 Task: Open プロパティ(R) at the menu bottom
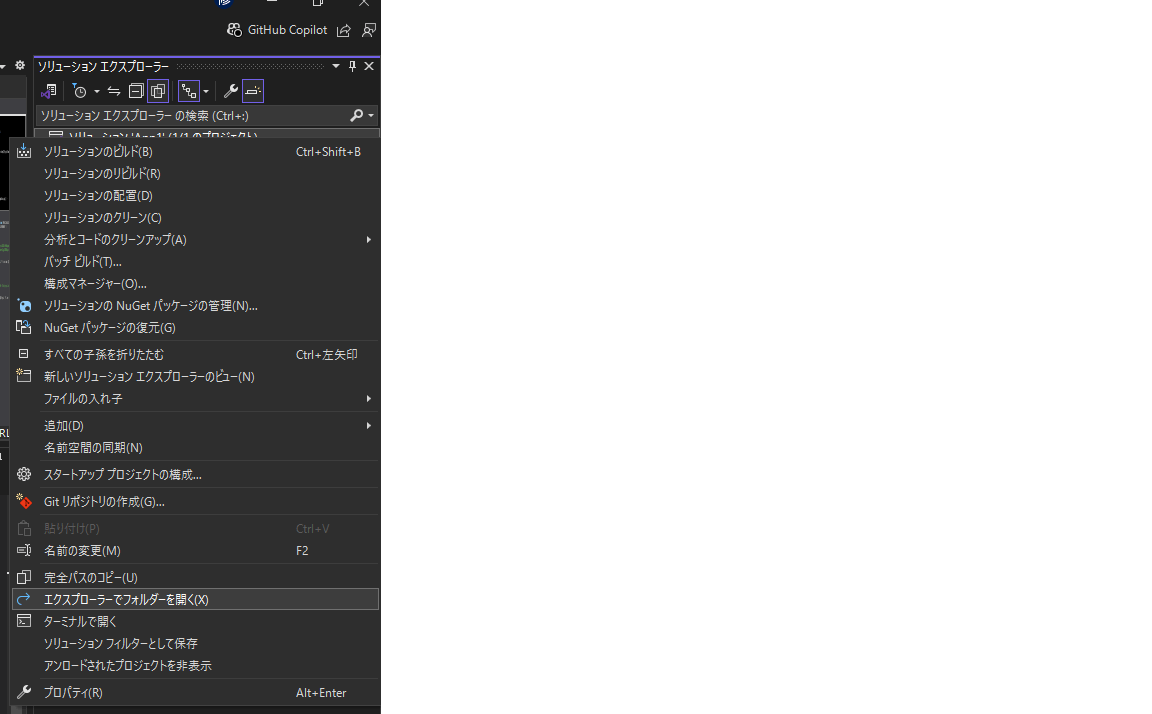pyautogui.click(x=195, y=693)
